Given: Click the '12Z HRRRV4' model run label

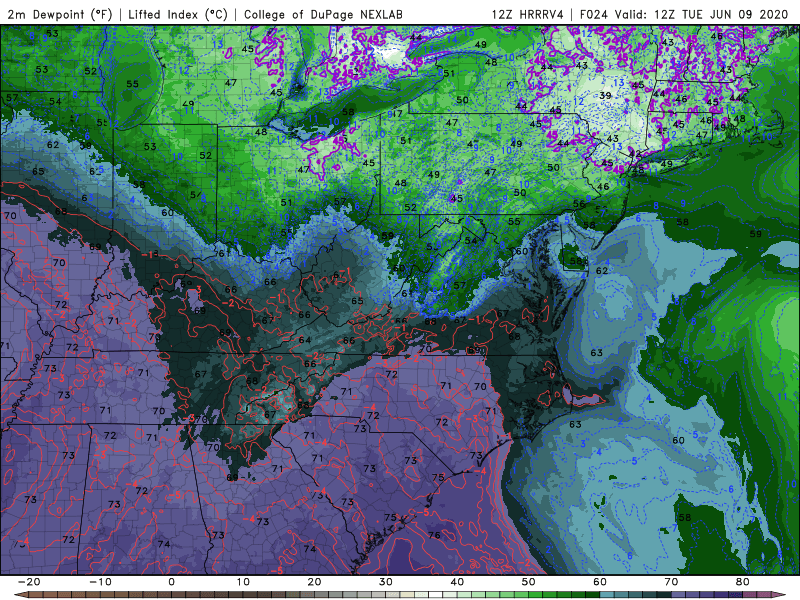Looking at the screenshot, I should click(528, 14).
